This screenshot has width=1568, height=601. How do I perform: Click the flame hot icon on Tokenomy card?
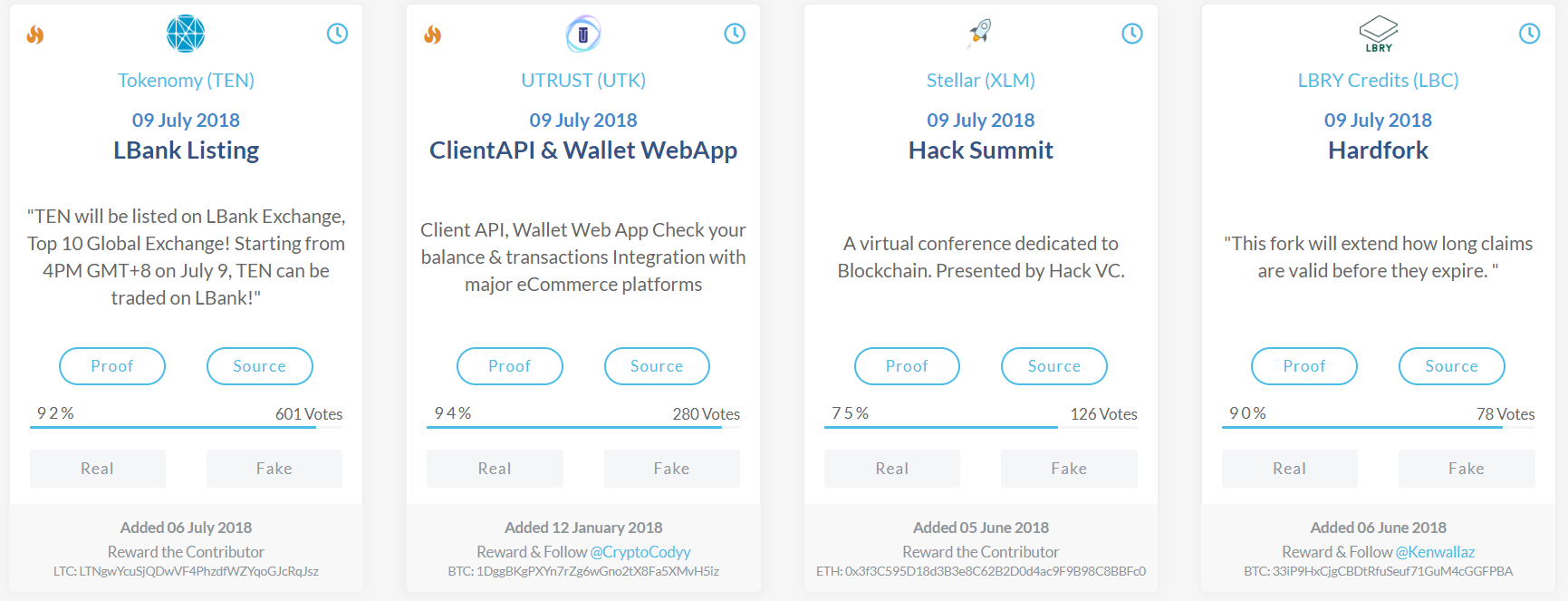[35, 34]
